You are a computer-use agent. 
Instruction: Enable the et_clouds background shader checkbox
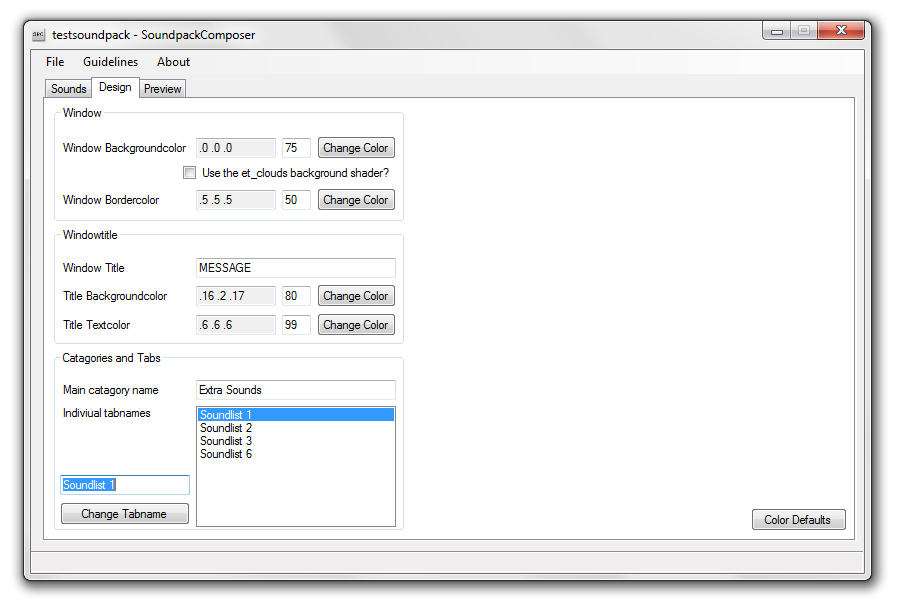pos(189,173)
